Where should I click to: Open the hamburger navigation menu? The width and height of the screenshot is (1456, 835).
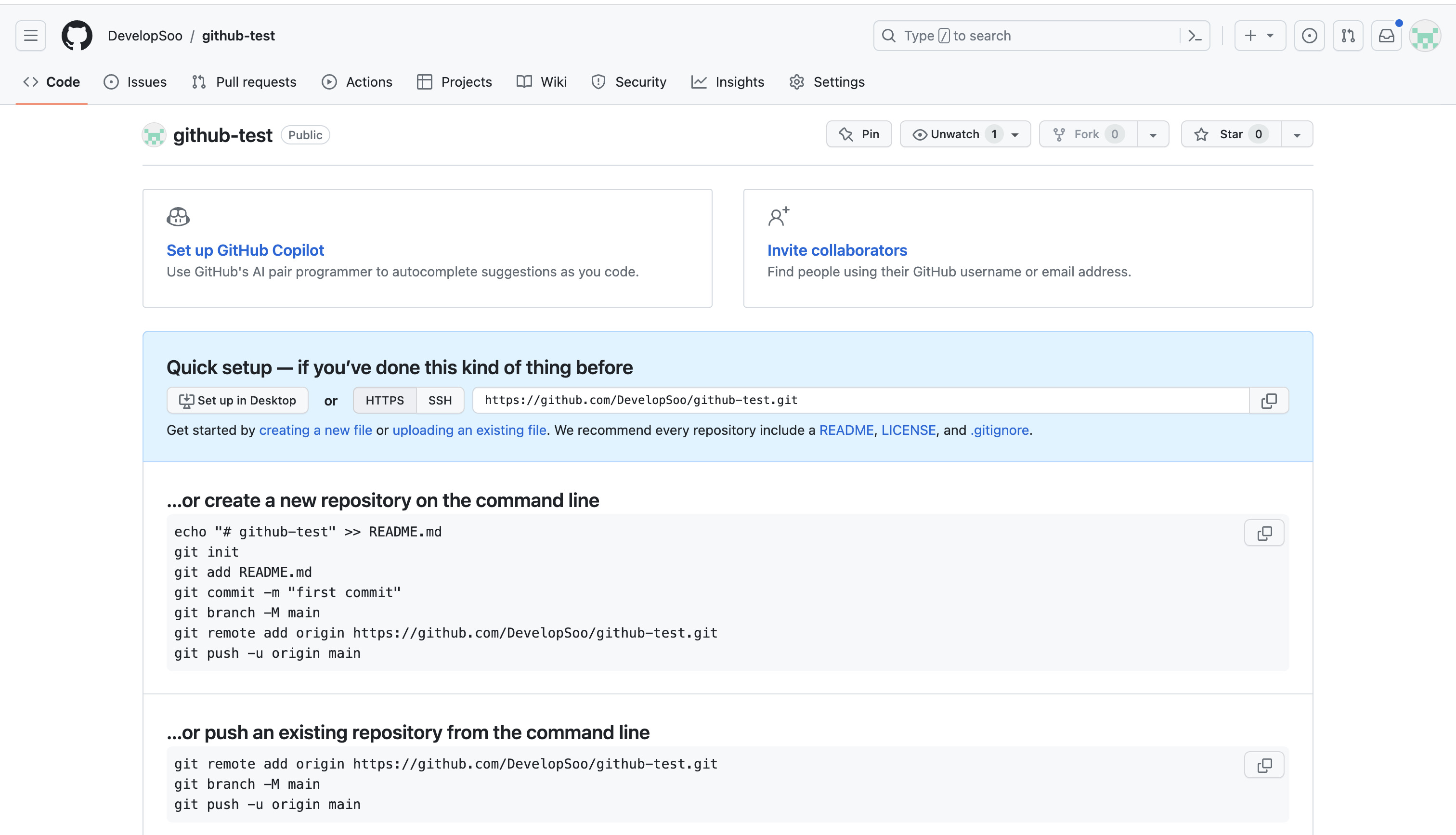pyautogui.click(x=30, y=36)
